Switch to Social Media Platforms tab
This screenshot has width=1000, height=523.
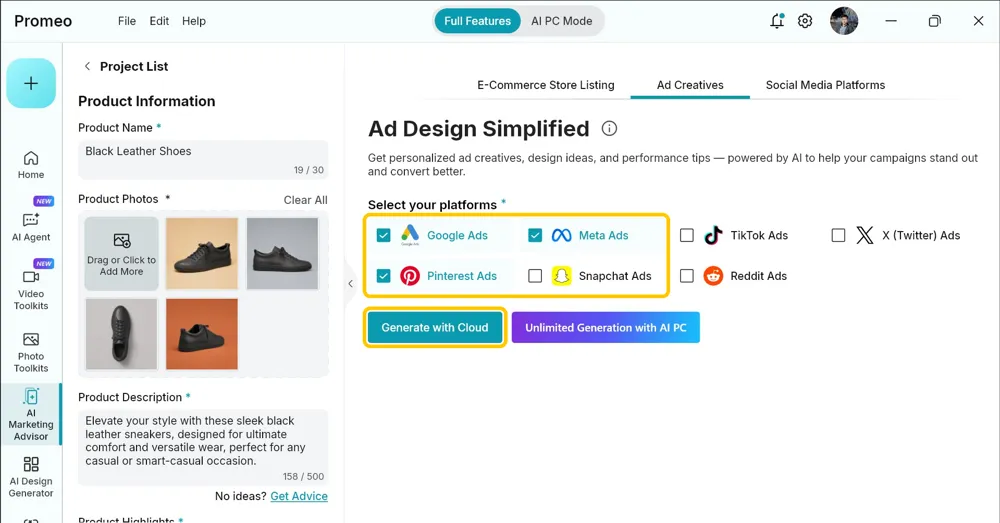click(x=825, y=85)
